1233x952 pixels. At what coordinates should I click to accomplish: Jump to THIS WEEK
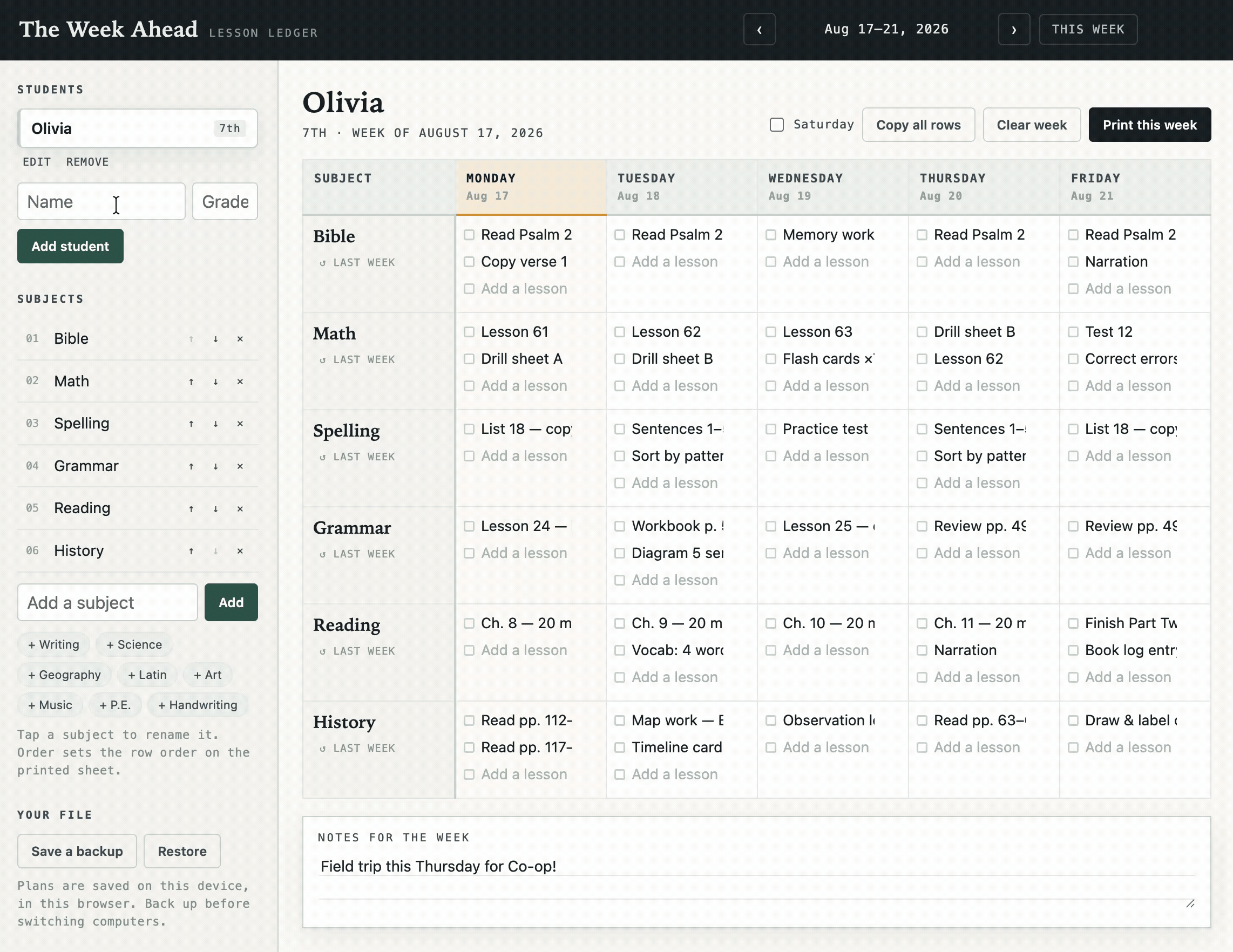[1088, 29]
